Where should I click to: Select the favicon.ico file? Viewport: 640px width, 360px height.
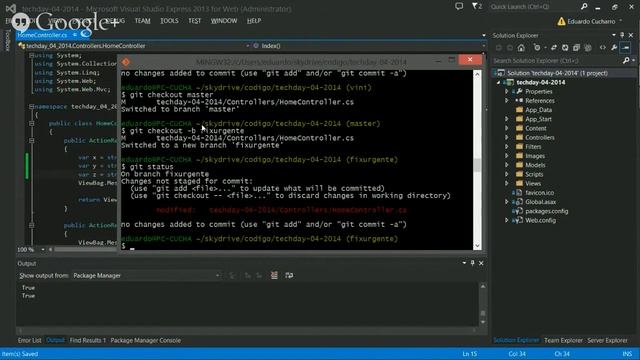pos(539,193)
